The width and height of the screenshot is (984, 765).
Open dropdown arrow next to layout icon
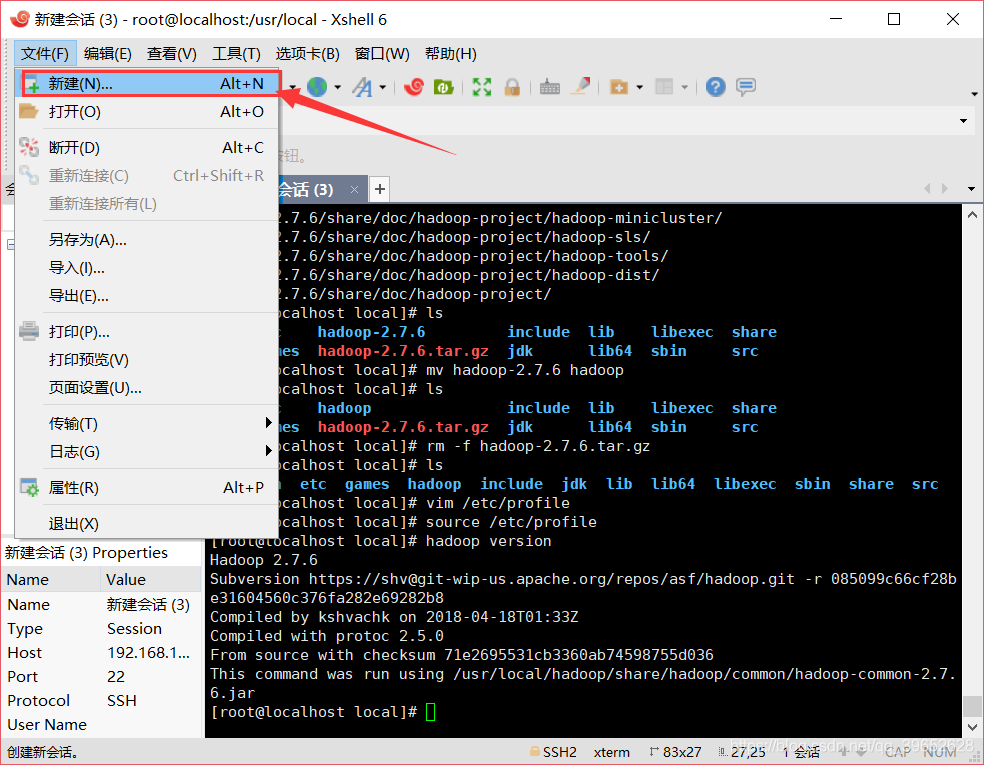685,87
